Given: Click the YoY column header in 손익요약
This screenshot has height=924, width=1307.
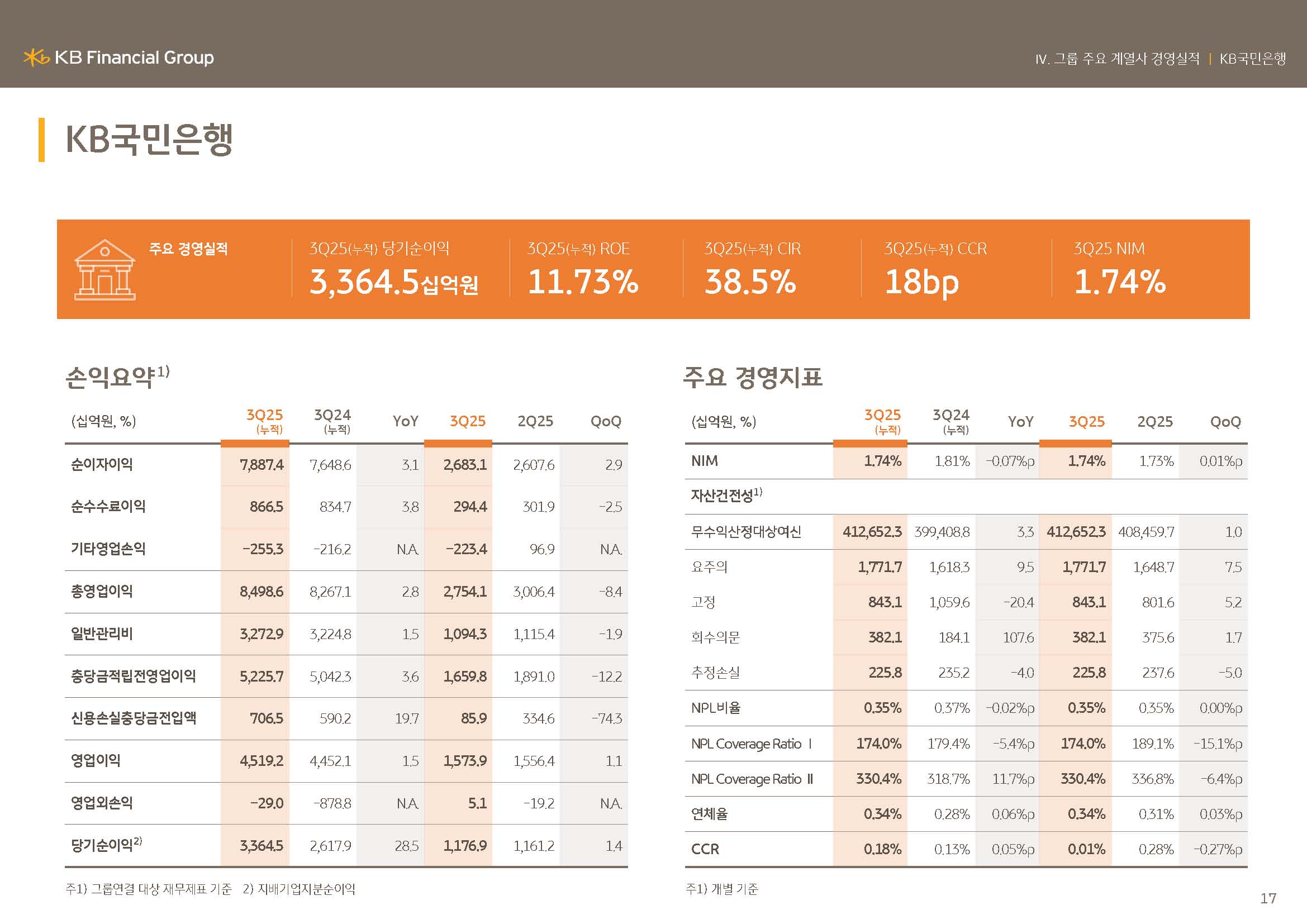Looking at the screenshot, I should [405, 422].
